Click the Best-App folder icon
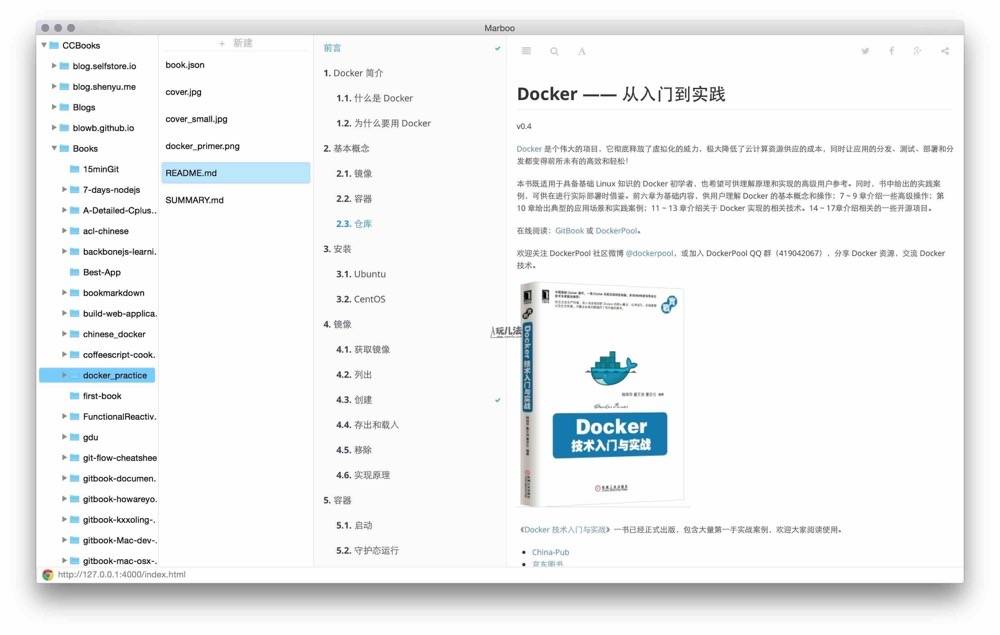 (75, 272)
